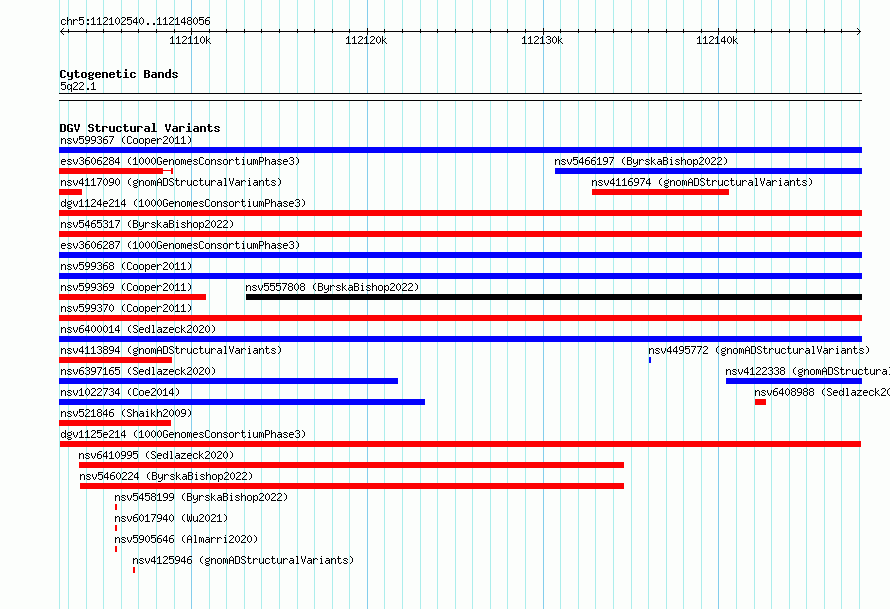Click the DGV Structural Variants track title
This screenshot has height=609, width=890.
[140, 128]
